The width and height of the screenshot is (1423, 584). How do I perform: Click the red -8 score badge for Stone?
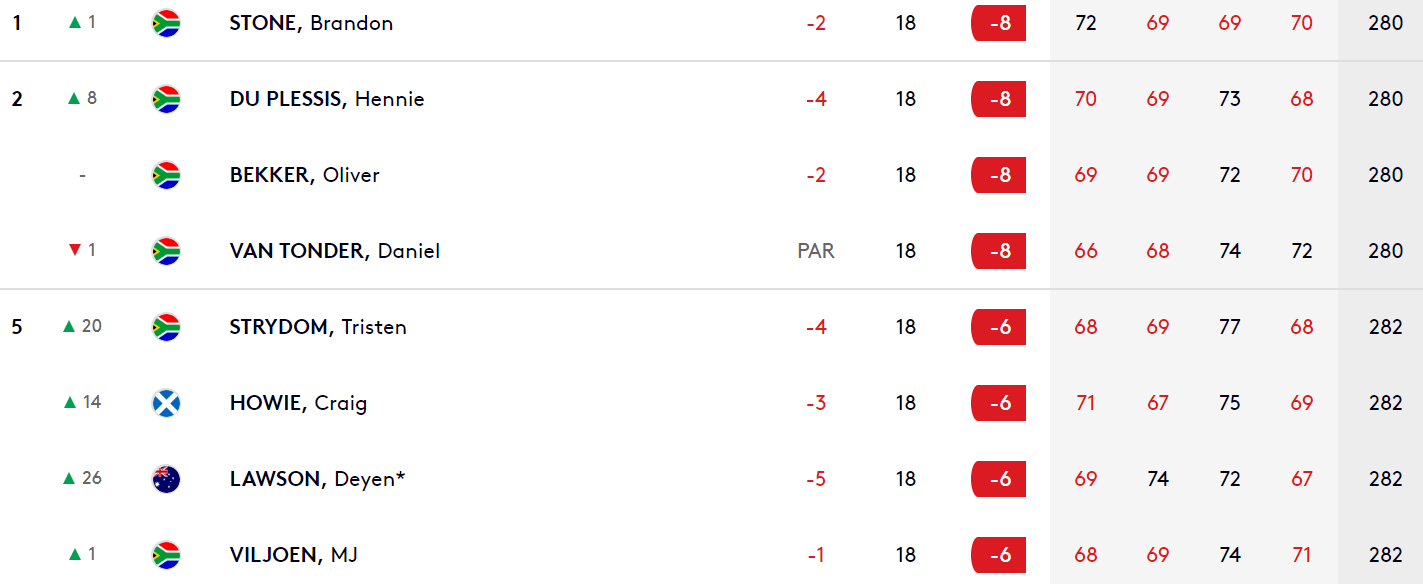(x=998, y=23)
